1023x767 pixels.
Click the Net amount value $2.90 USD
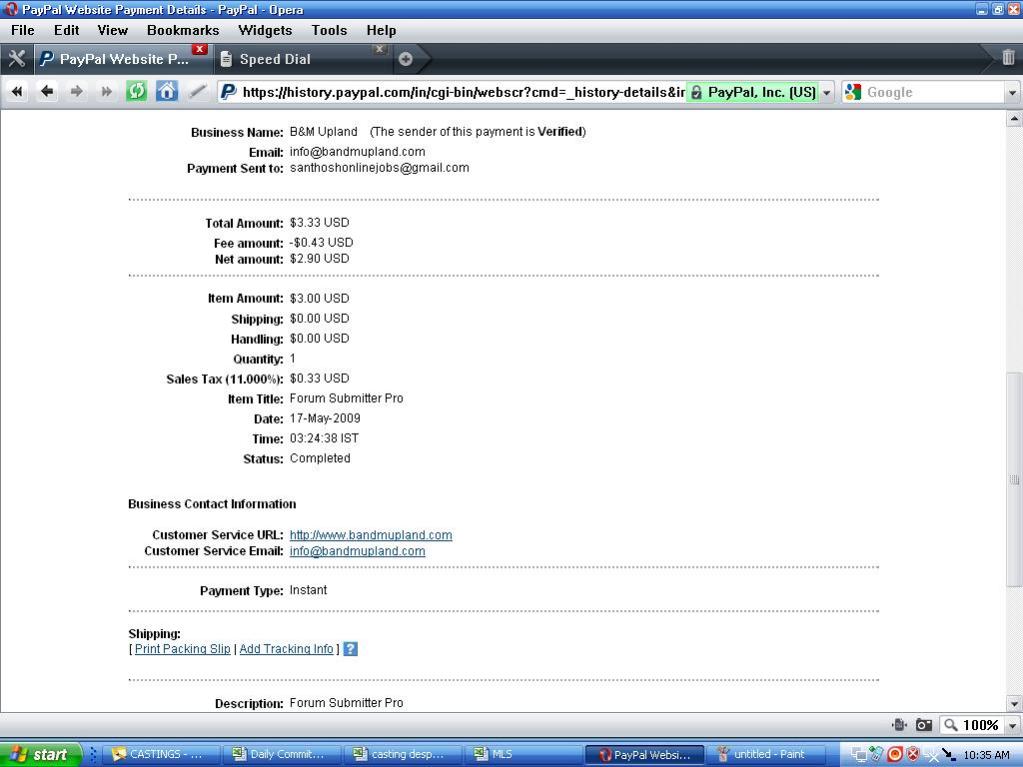click(319, 258)
